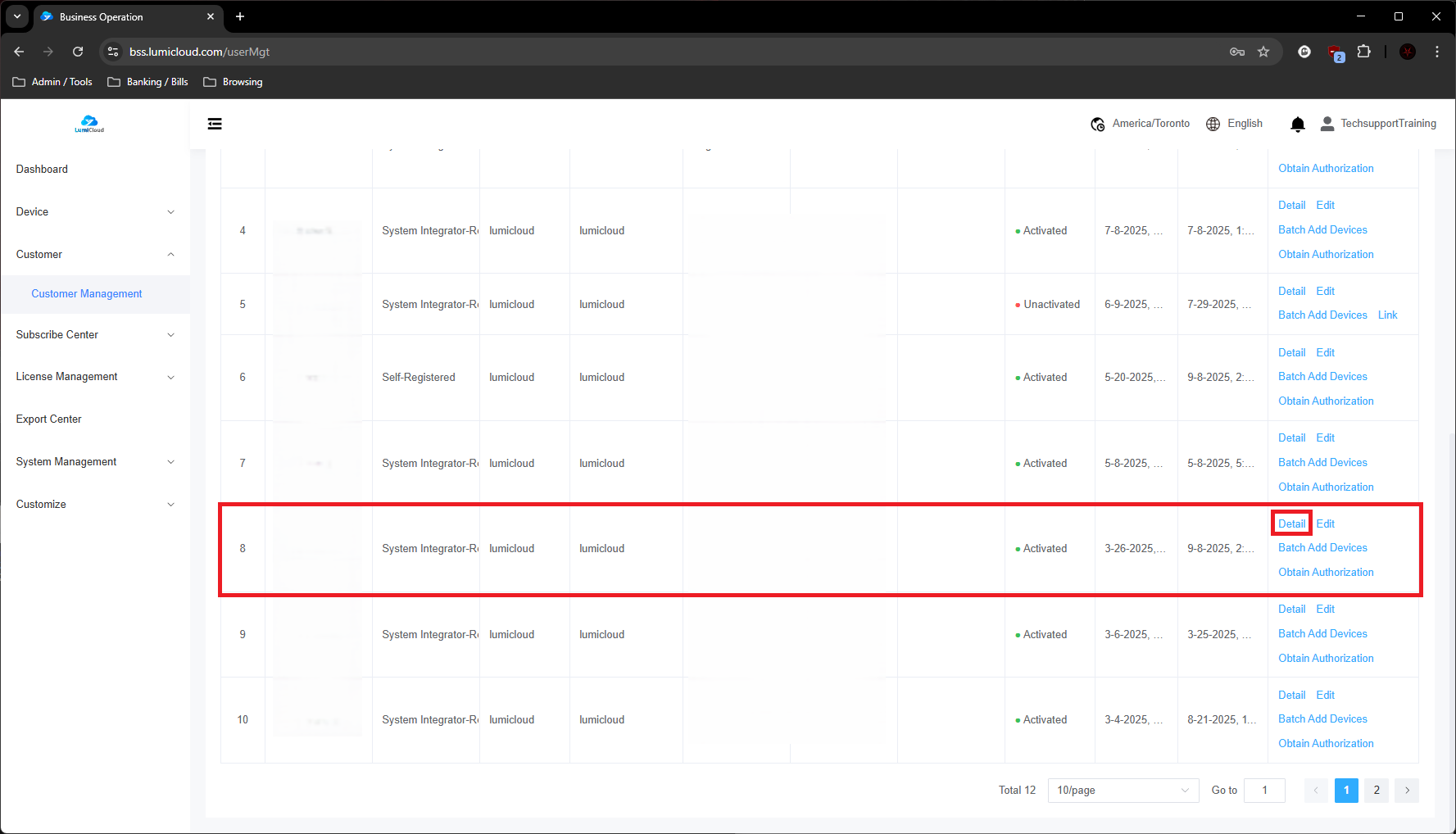
Task: Open Detail for row 8
Action: click(1291, 524)
